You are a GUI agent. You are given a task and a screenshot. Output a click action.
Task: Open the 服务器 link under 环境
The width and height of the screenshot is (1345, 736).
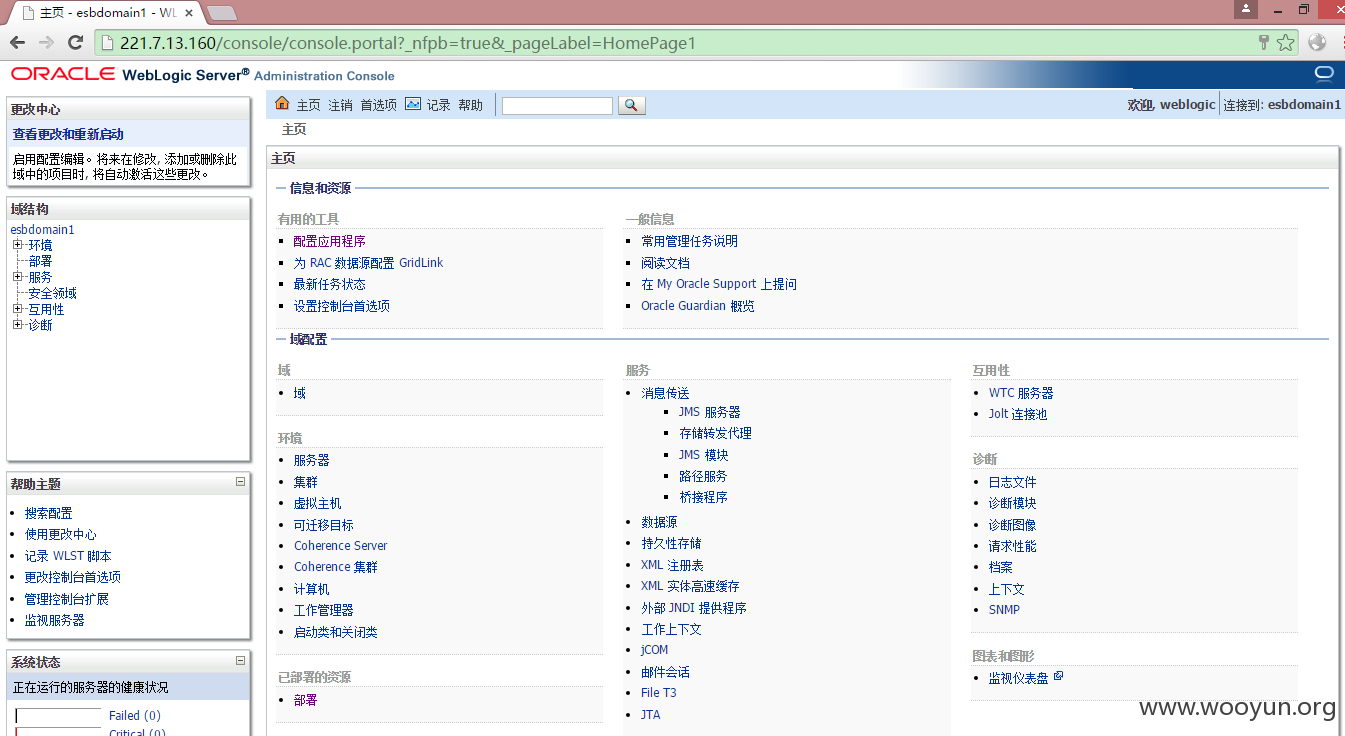[x=311, y=460]
